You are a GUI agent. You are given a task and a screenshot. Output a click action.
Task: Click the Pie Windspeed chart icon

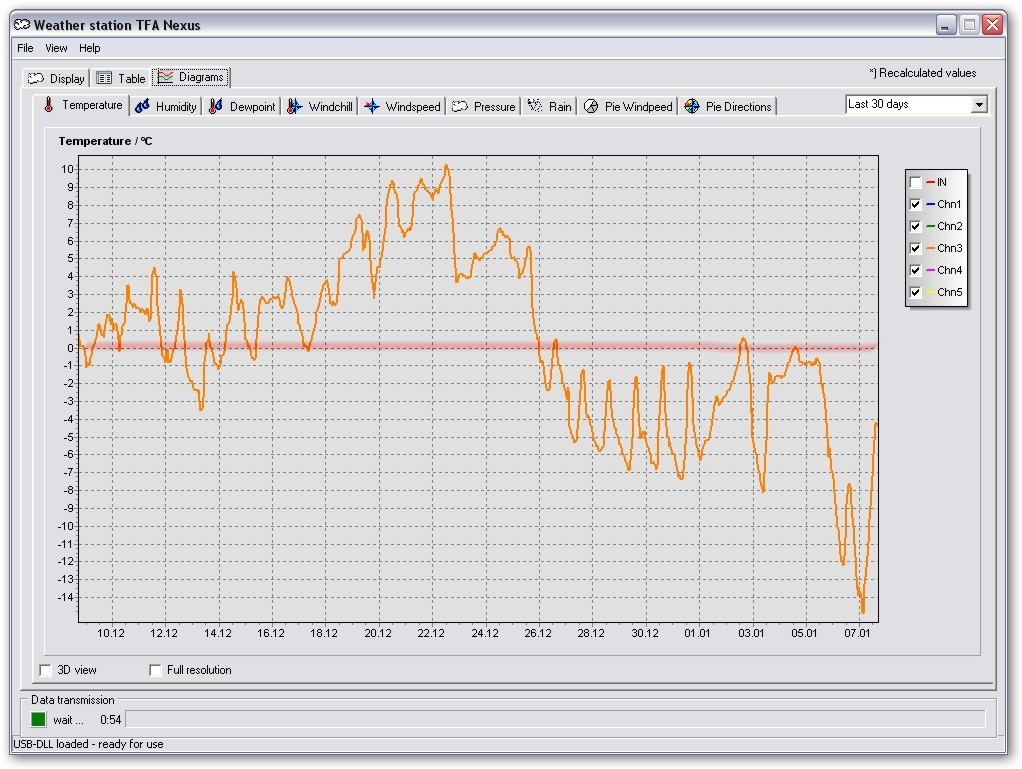coord(591,106)
